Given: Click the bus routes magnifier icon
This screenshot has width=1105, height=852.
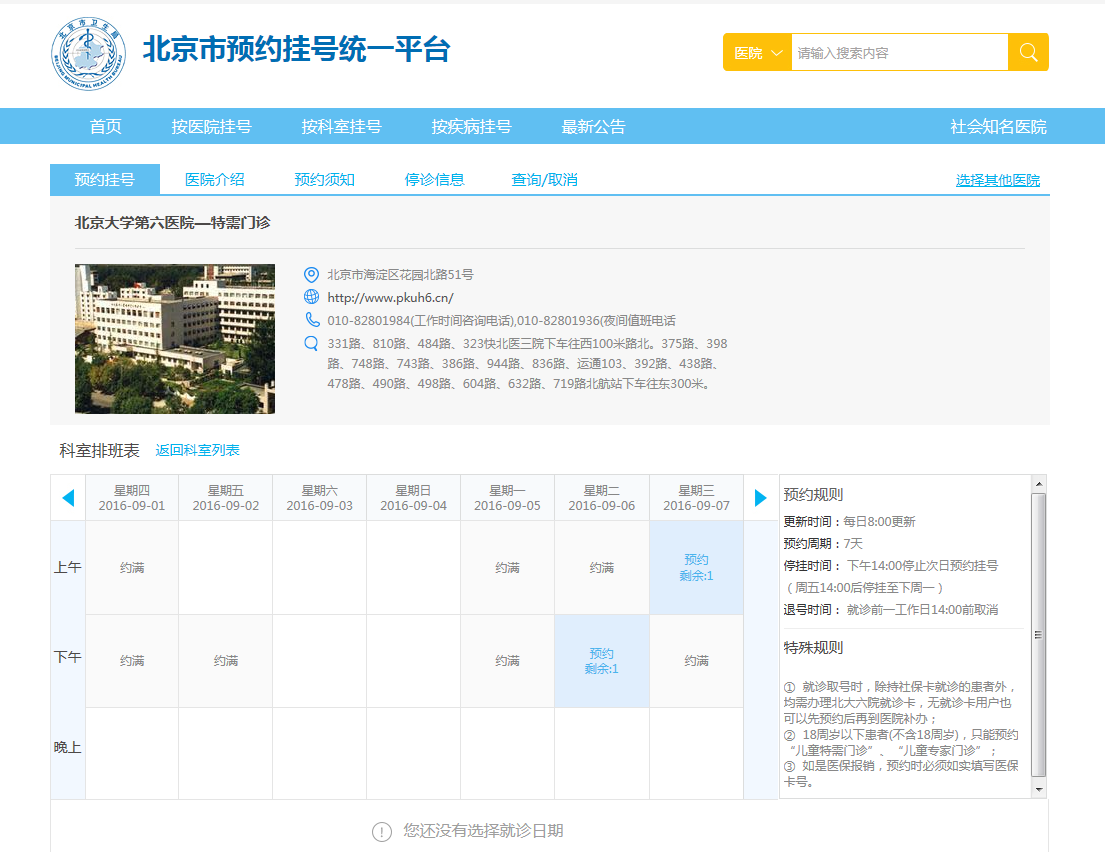Looking at the screenshot, I should (x=311, y=343).
